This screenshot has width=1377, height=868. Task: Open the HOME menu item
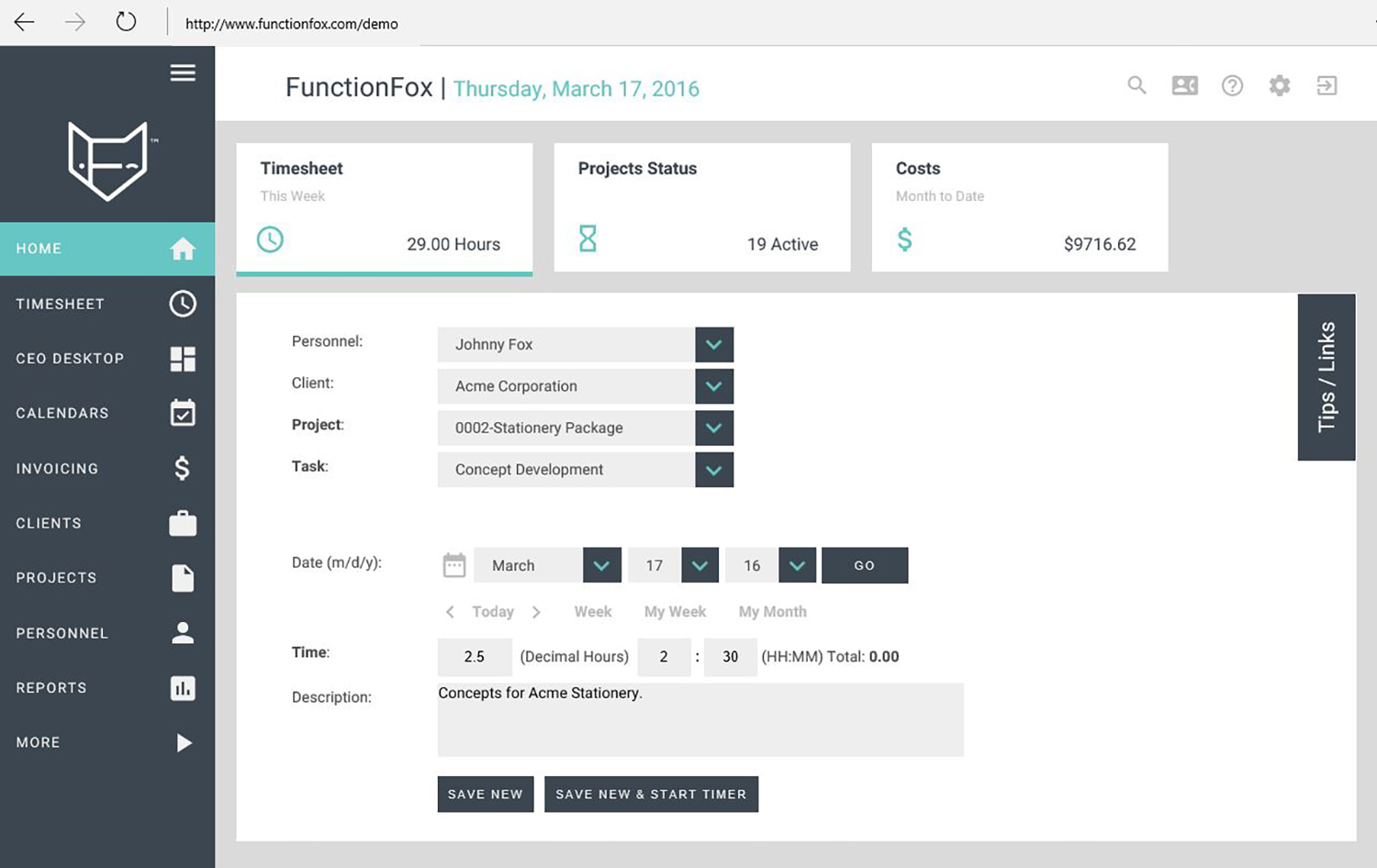pos(107,249)
